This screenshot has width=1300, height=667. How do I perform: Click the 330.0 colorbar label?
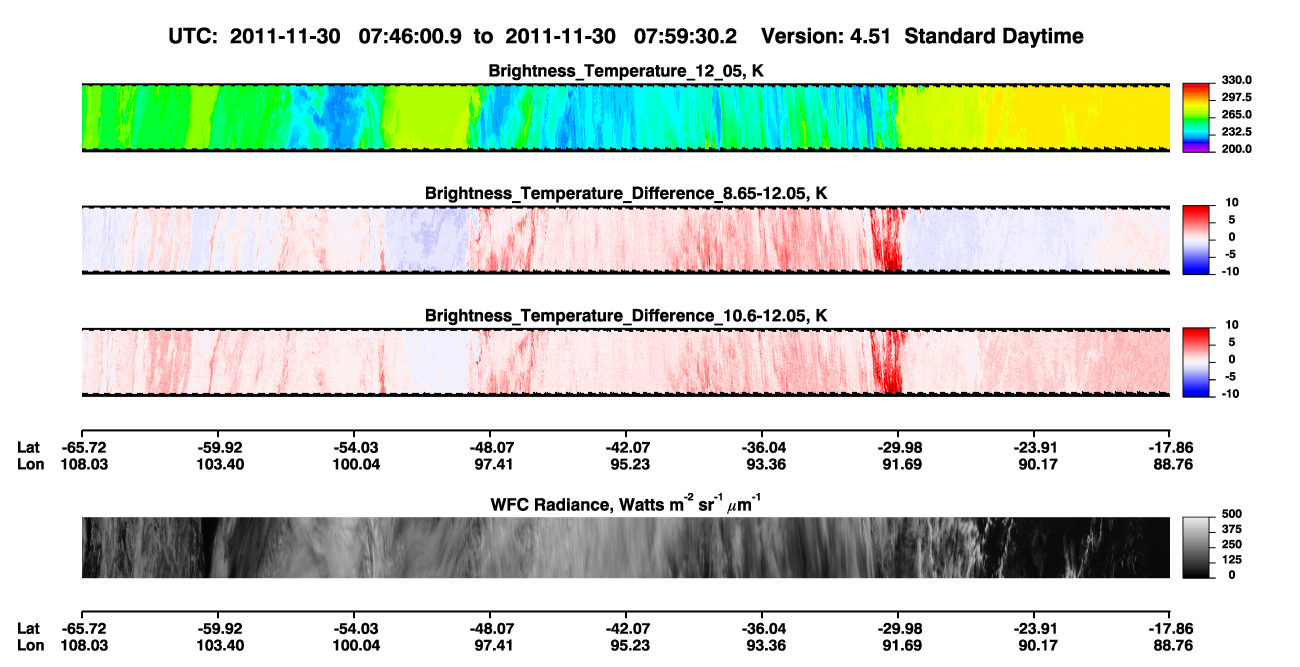pos(1235,80)
